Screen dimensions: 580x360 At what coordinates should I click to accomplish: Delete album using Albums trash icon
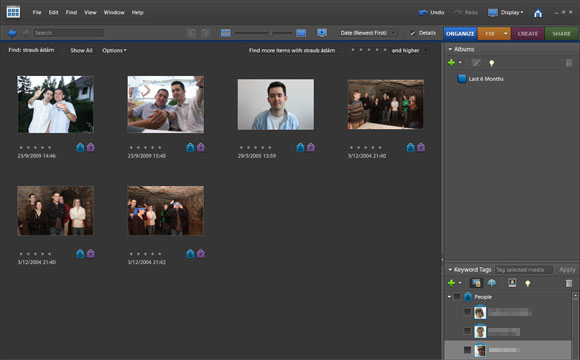pyautogui.click(x=569, y=63)
